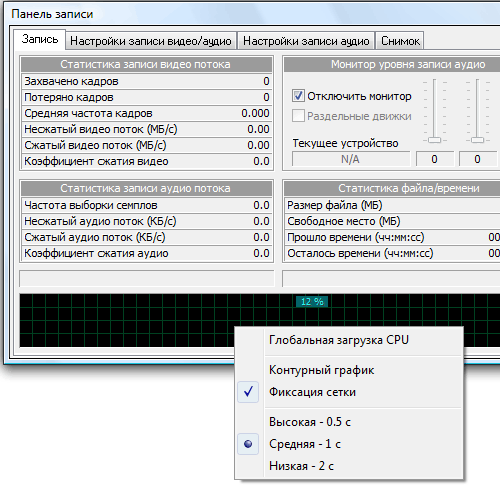Click the left audio level value box
This screenshot has height=489, width=500.
(435, 159)
